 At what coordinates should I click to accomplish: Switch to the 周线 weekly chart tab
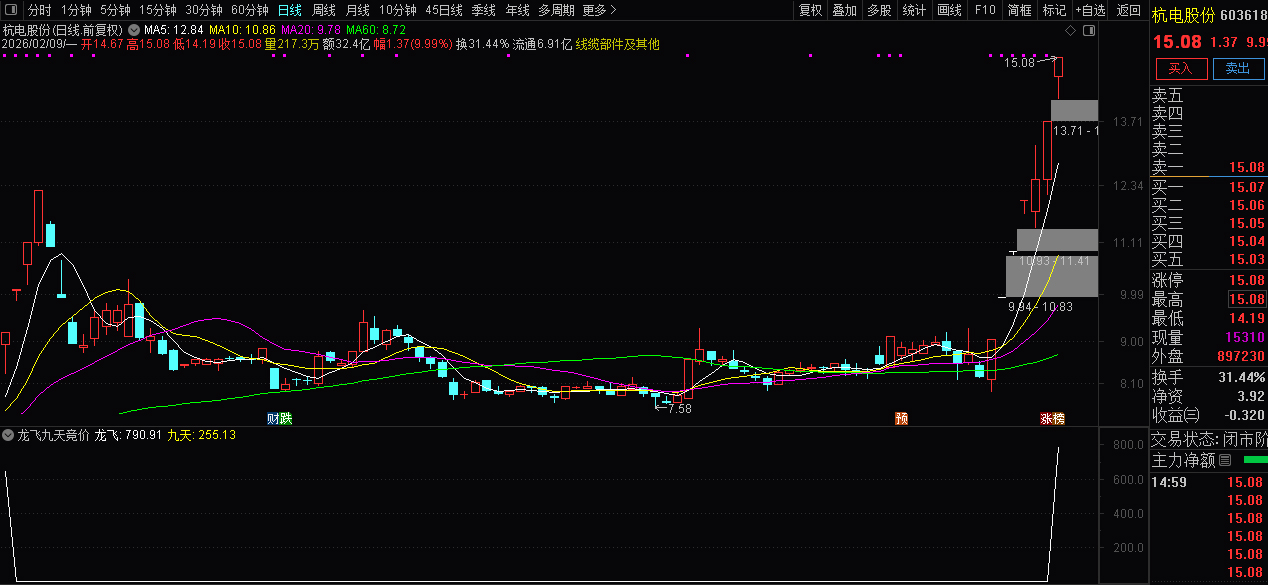pos(321,10)
